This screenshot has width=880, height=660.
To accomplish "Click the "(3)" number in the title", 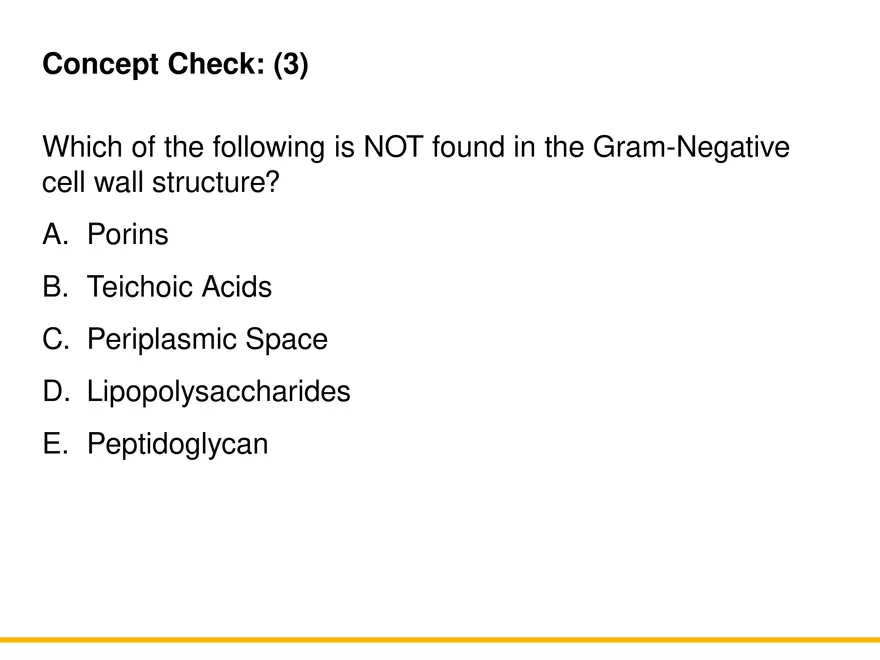I will click(291, 65).
